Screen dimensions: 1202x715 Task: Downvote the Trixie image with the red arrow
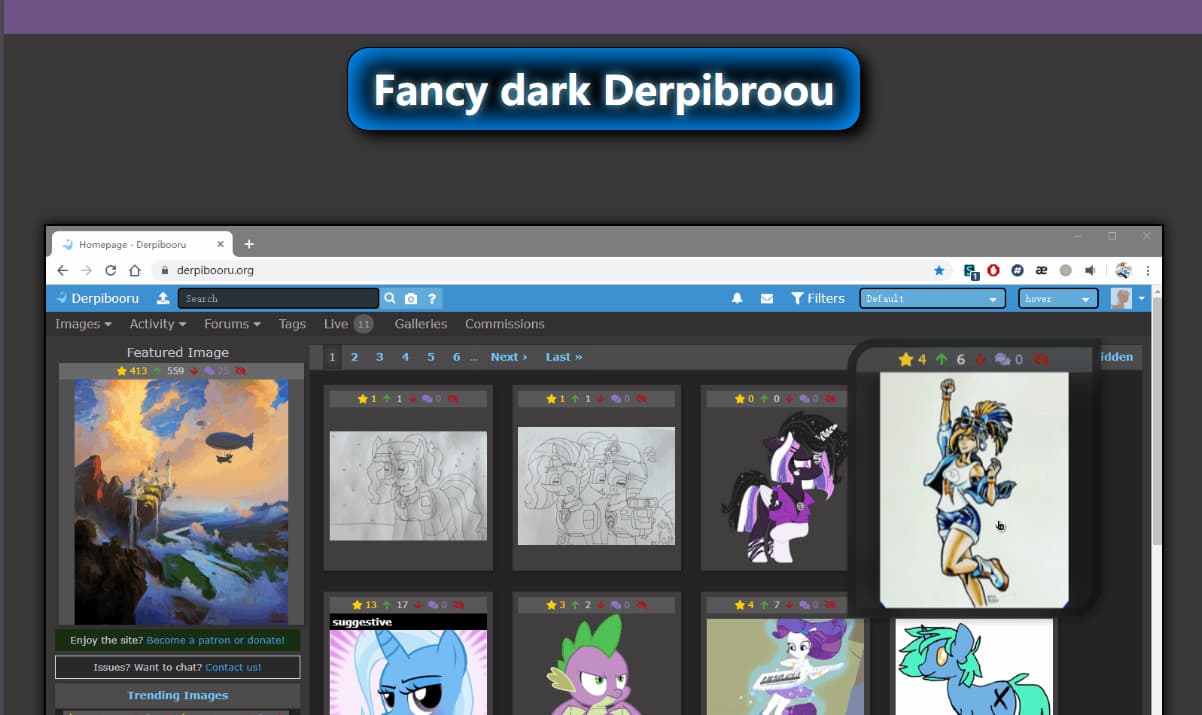coord(417,605)
